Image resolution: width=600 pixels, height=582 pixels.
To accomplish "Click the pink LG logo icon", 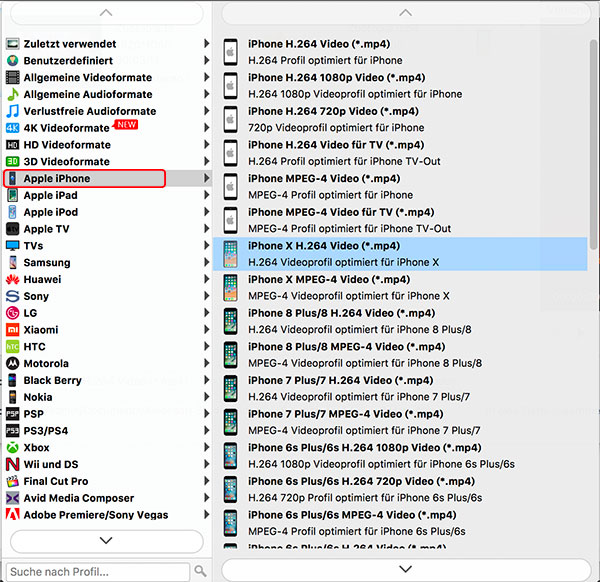I will (x=13, y=313).
